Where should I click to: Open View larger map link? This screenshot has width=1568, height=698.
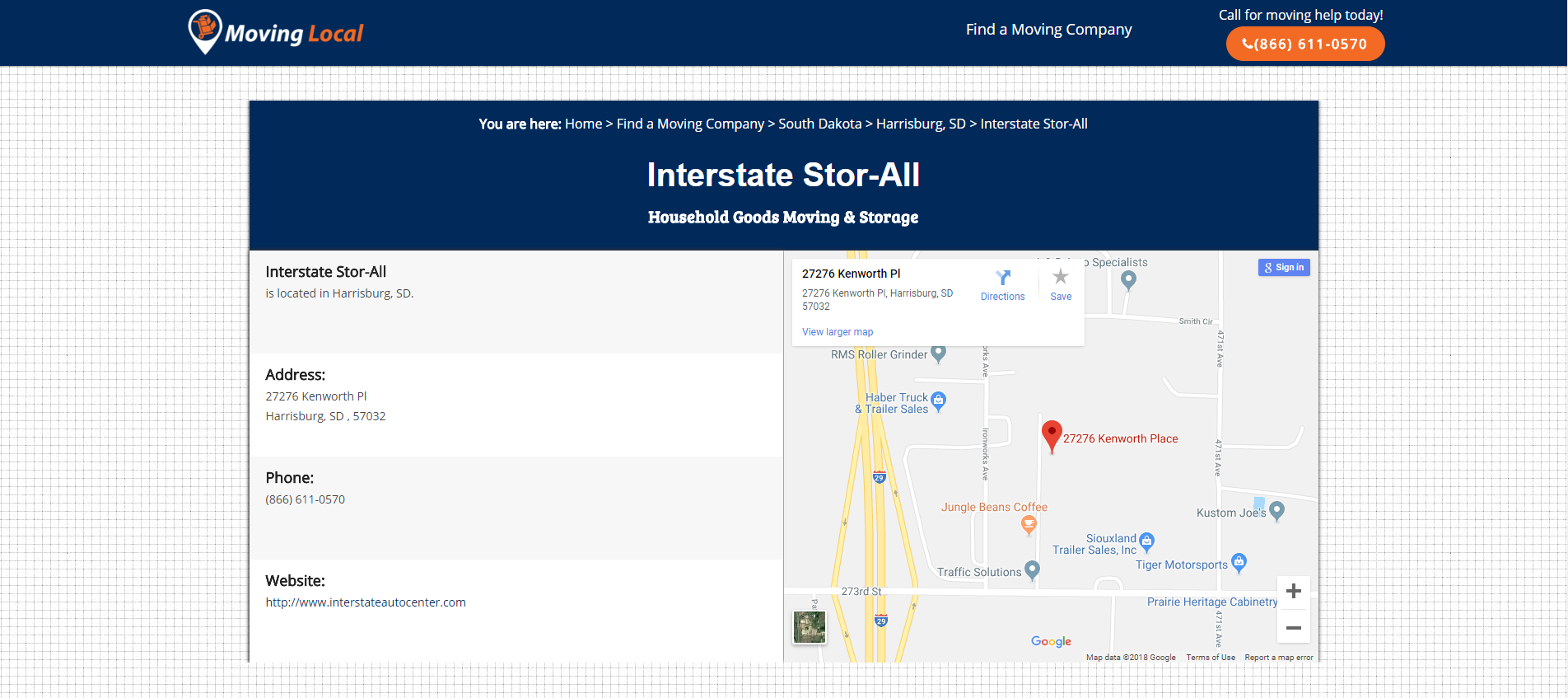pos(838,332)
